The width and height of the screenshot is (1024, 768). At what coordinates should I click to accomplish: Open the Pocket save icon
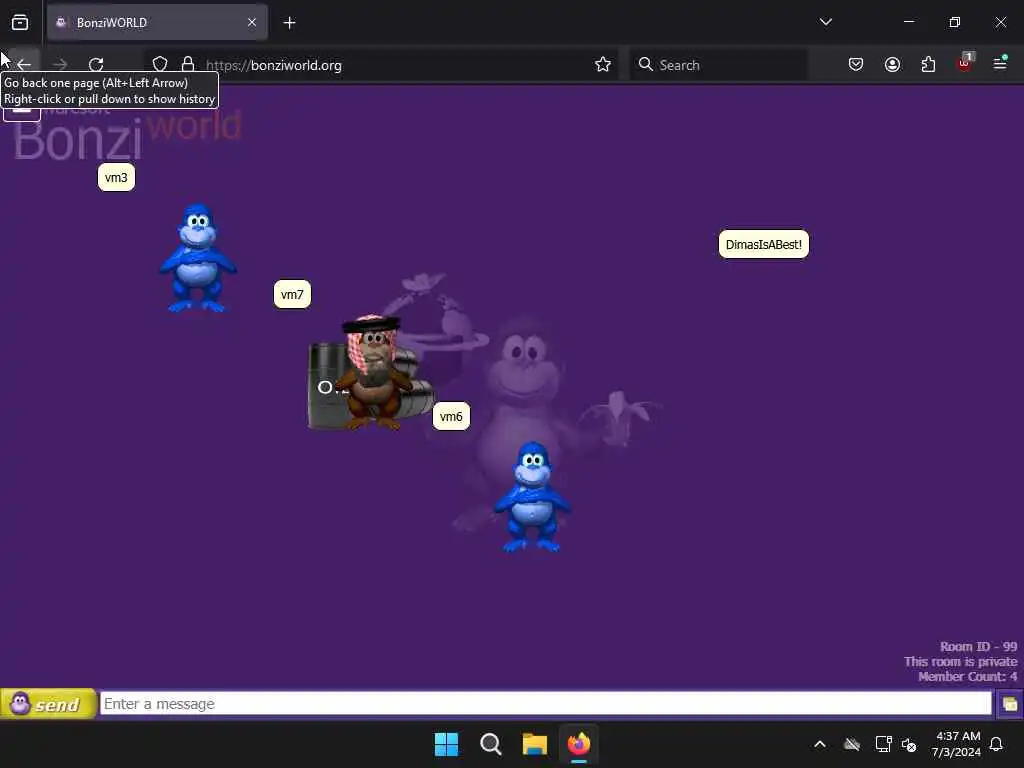tap(856, 64)
